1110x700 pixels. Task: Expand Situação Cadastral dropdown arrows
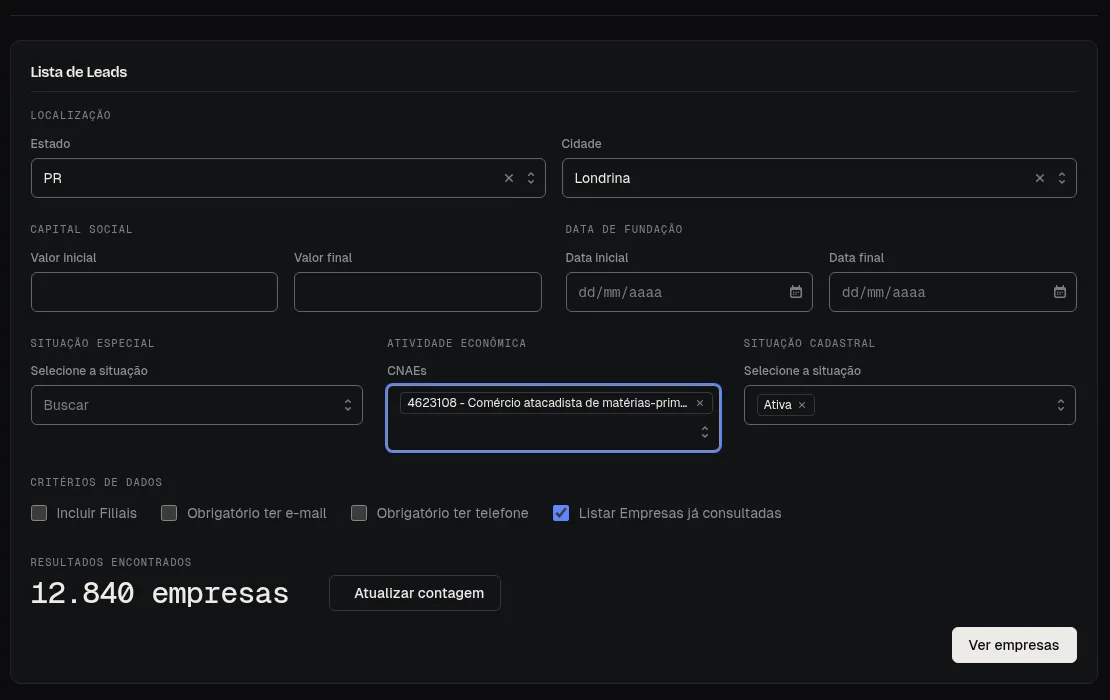tap(1060, 405)
